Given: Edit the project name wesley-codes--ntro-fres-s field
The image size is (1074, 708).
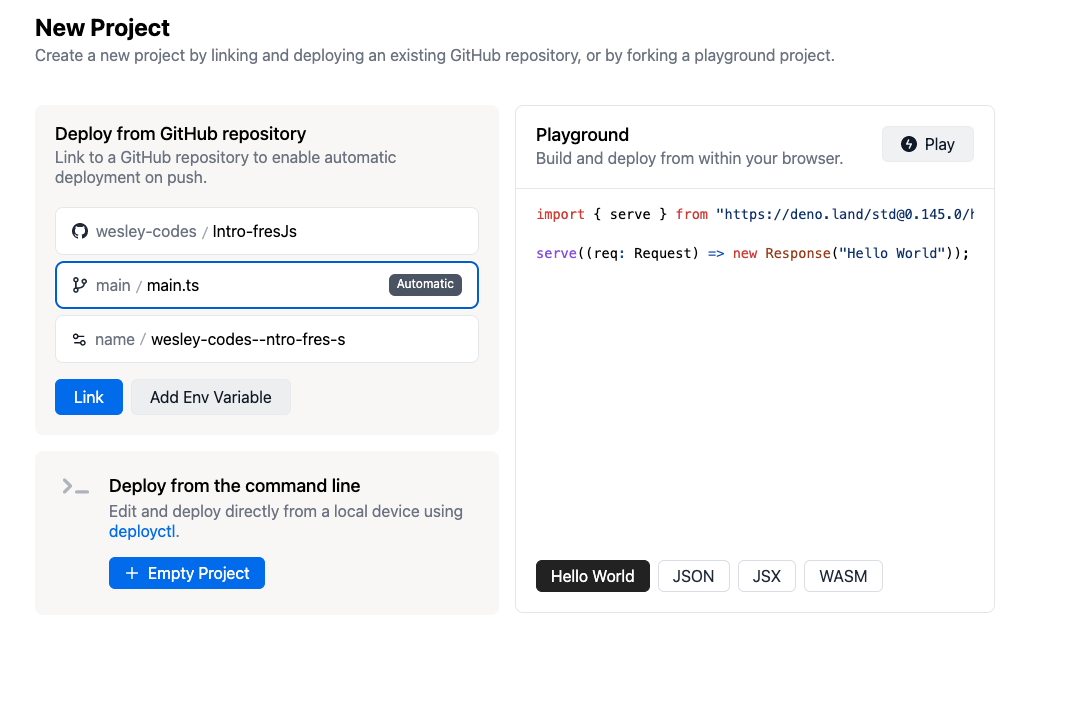Looking at the screenshot, I should 267,340.
